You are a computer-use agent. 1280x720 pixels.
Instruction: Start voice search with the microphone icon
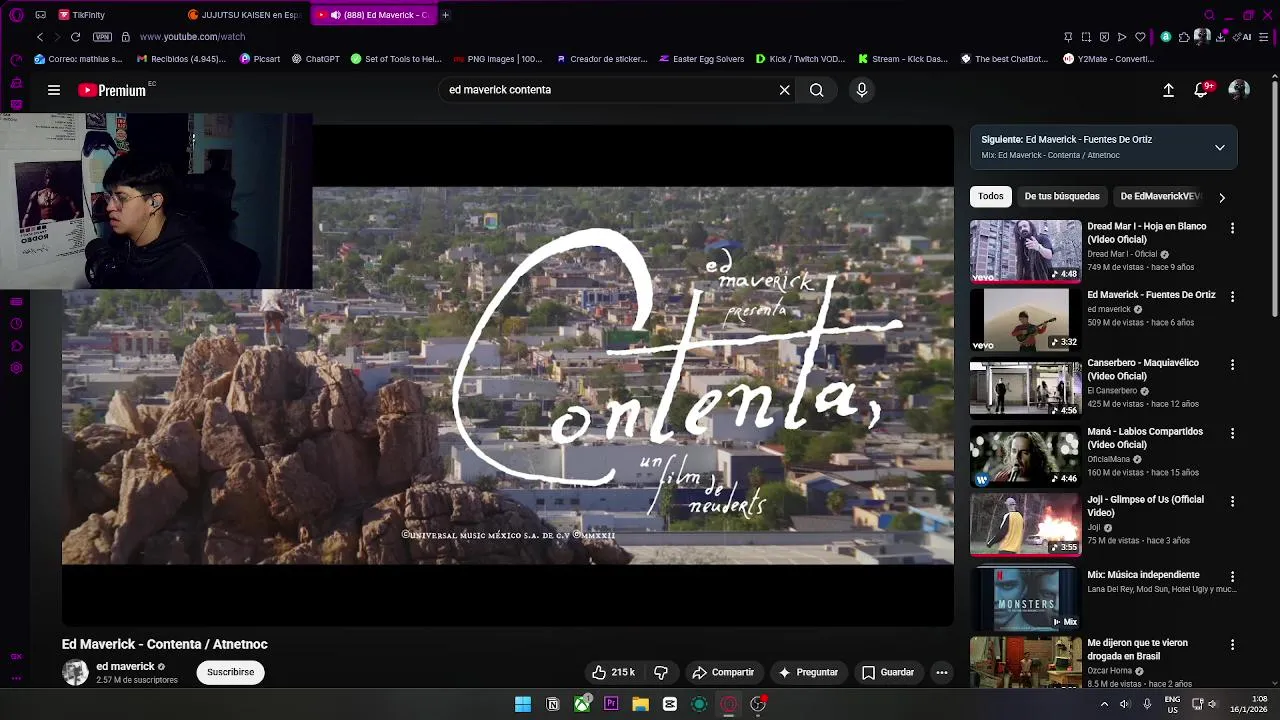point(862,90)
